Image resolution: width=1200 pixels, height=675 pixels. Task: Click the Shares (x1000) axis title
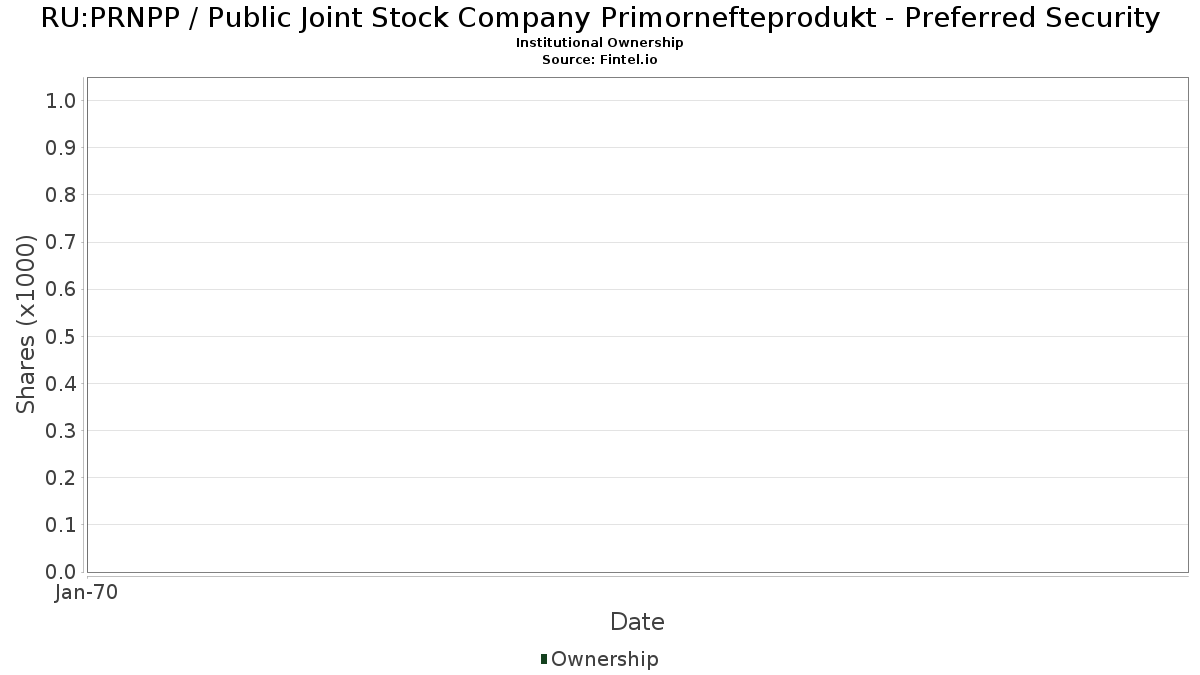26,324
